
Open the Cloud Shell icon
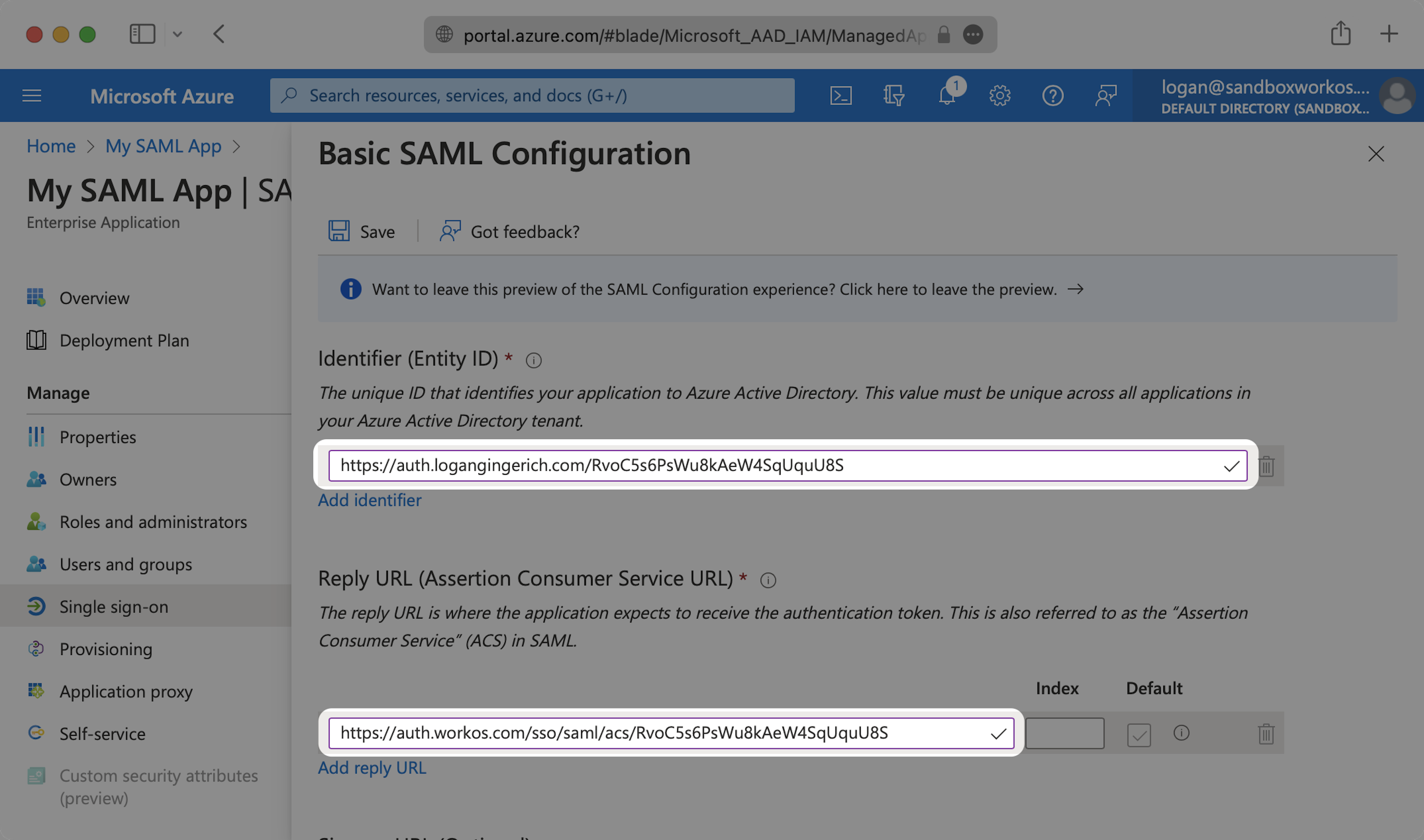tap(840, 96)
